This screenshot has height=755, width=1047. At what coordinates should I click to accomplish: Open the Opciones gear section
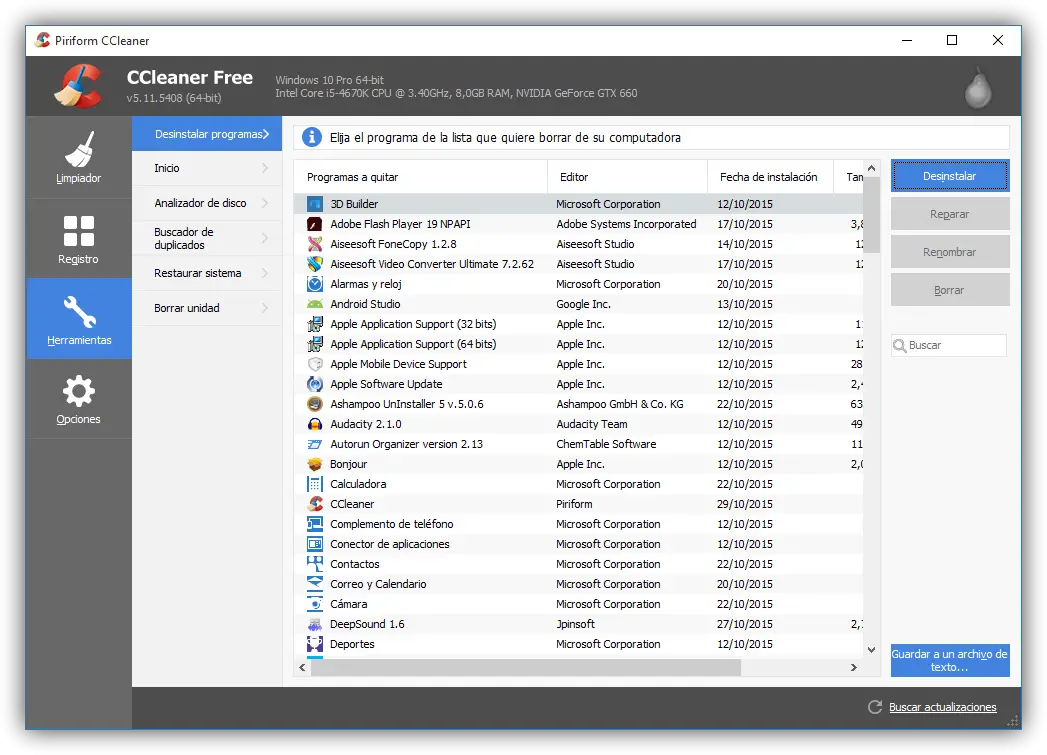click(78, 399)
